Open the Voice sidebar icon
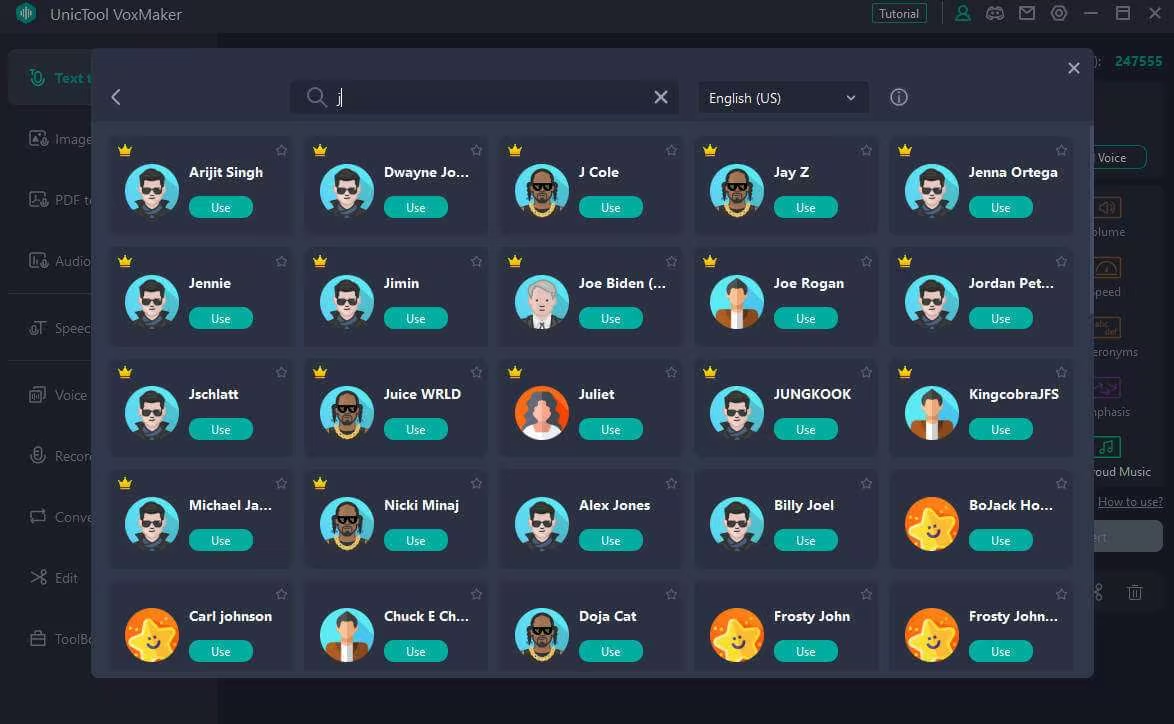Viewport: 1174px width, 724px height. 37,395
